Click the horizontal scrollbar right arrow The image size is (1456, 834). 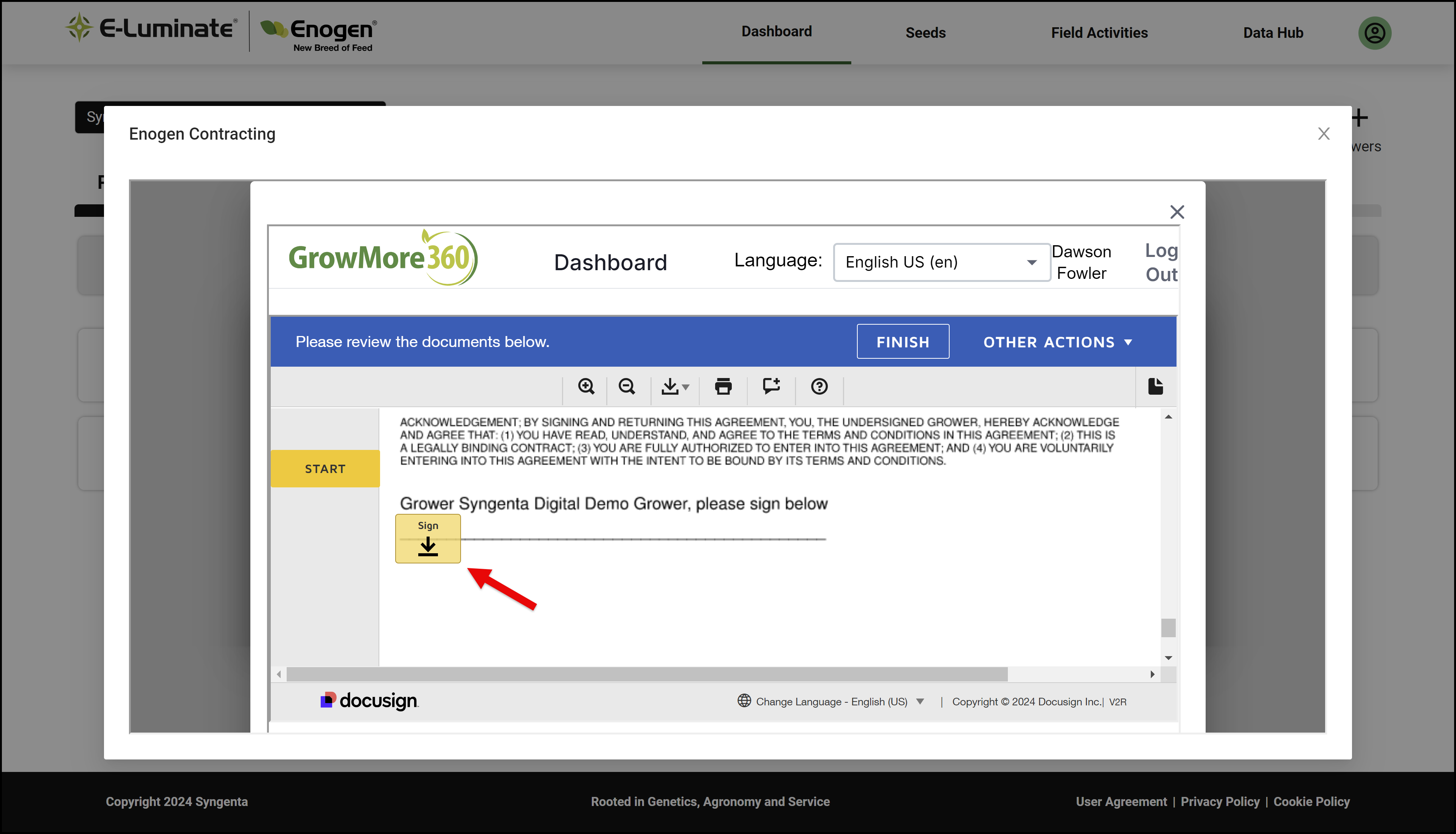click(1152, 674)
